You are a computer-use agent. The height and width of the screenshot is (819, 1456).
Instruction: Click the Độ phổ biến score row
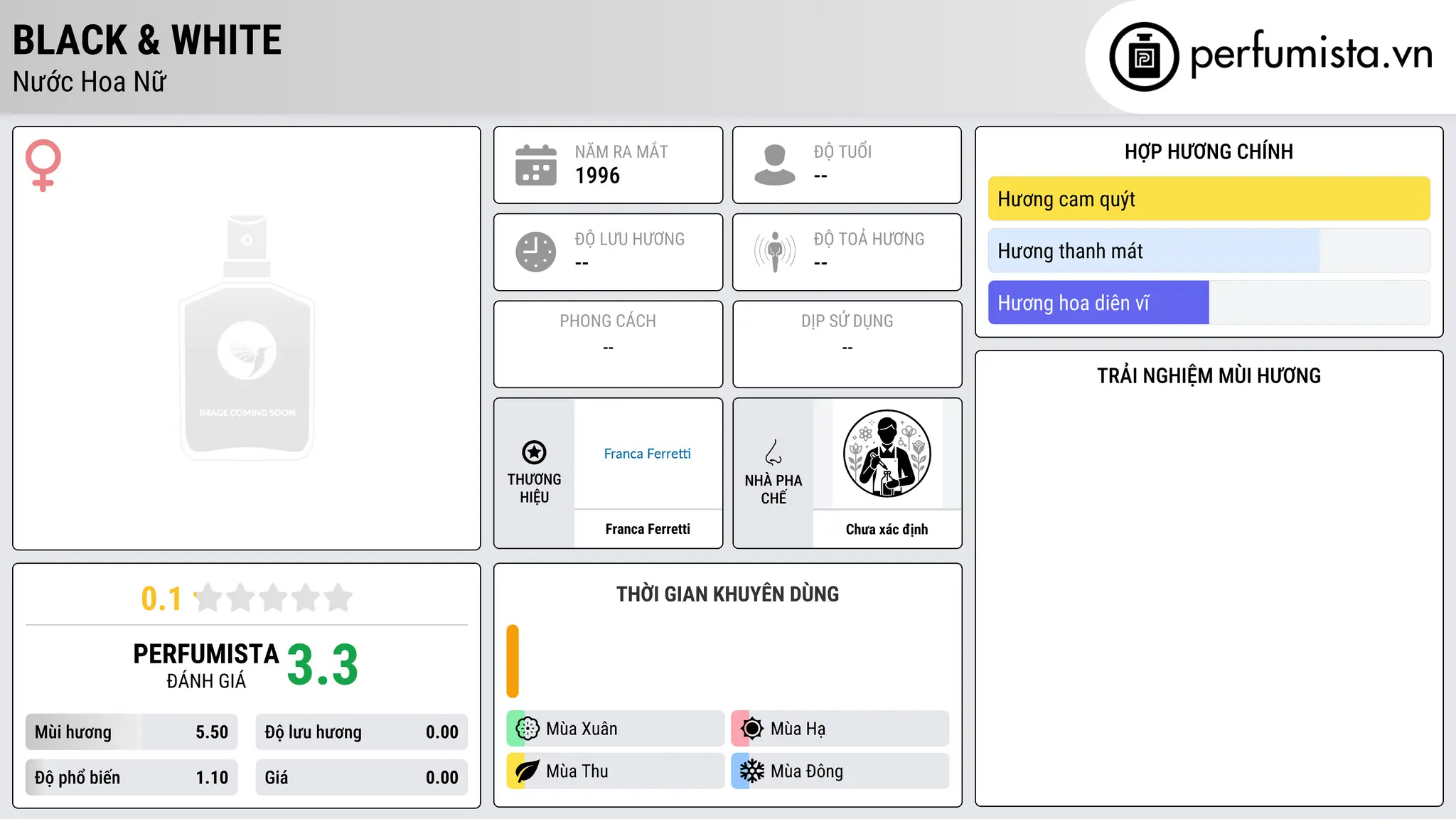pyautogui.click(x=132, y=778)
